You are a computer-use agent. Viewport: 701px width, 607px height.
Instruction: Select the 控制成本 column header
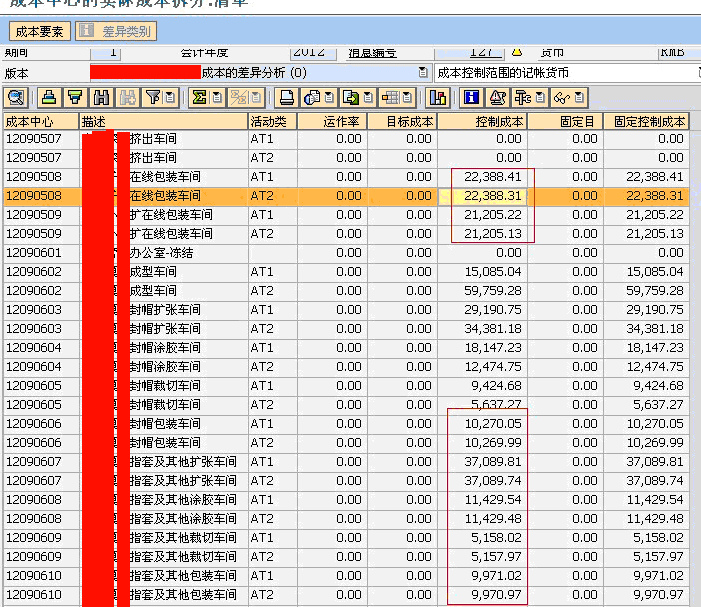483,122
